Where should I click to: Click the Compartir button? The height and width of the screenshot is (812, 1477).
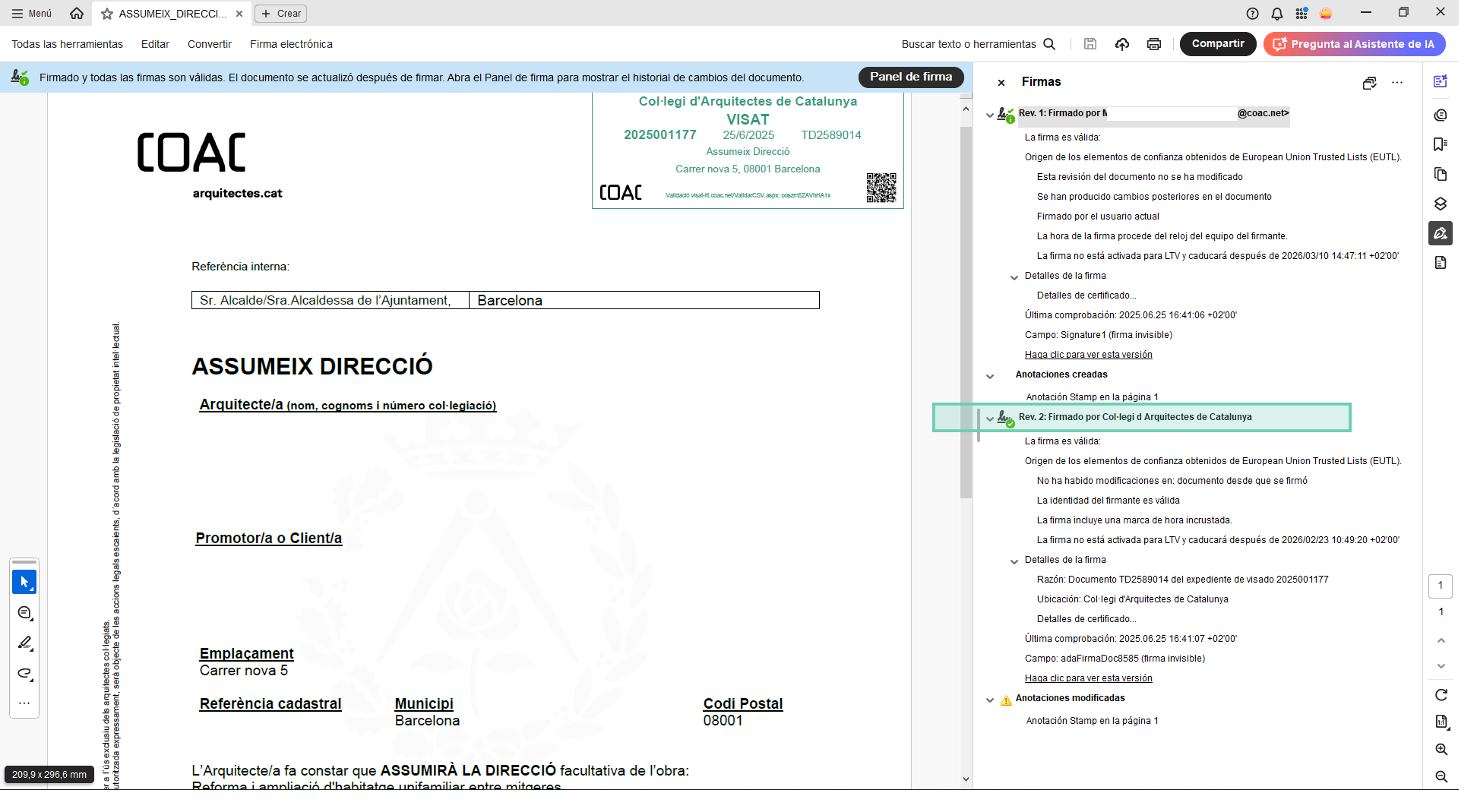pyautogui.click(x=1217, y=44)
